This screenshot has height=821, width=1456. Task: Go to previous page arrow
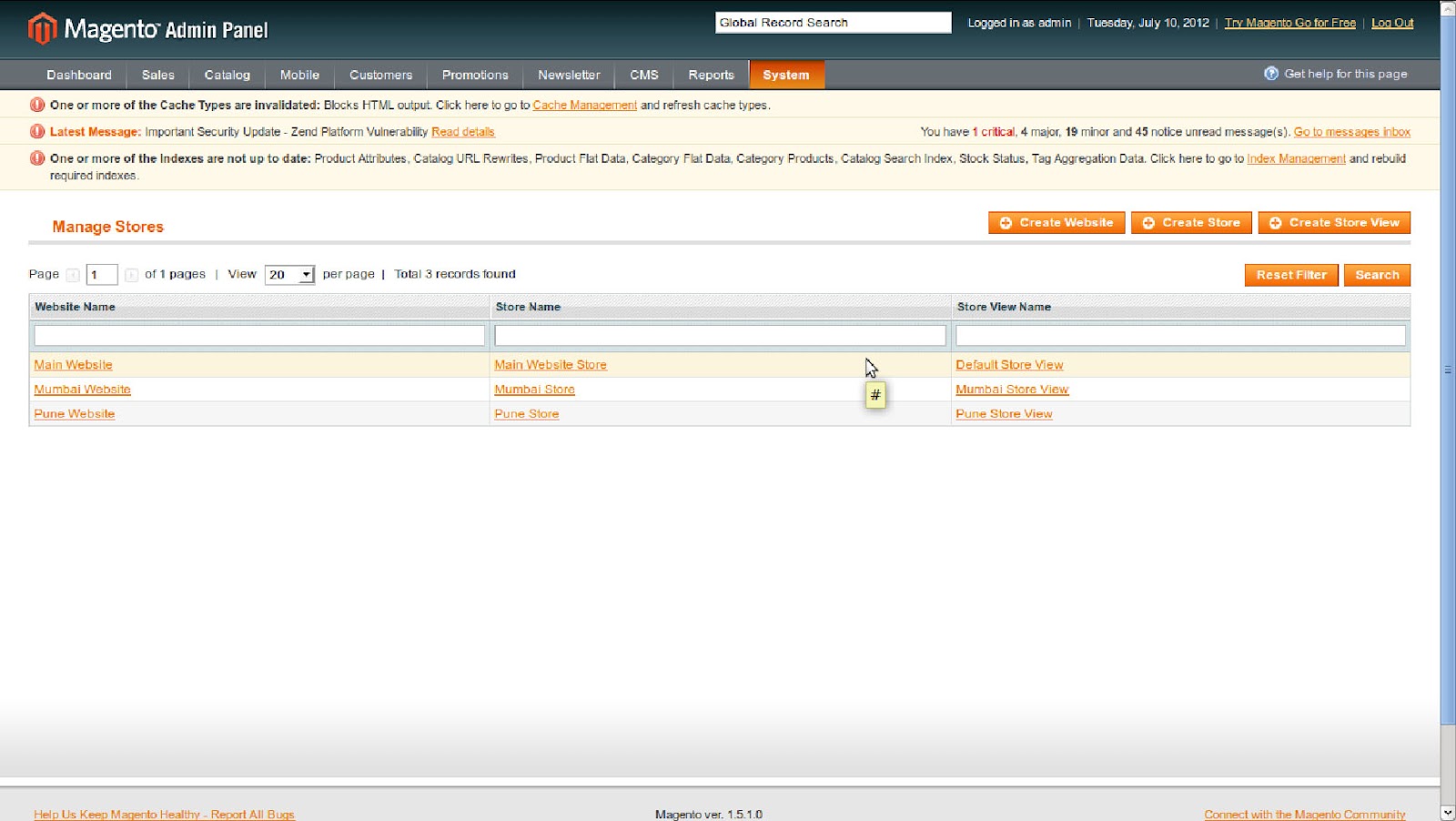pyautogui.click(x=73, y=275)
